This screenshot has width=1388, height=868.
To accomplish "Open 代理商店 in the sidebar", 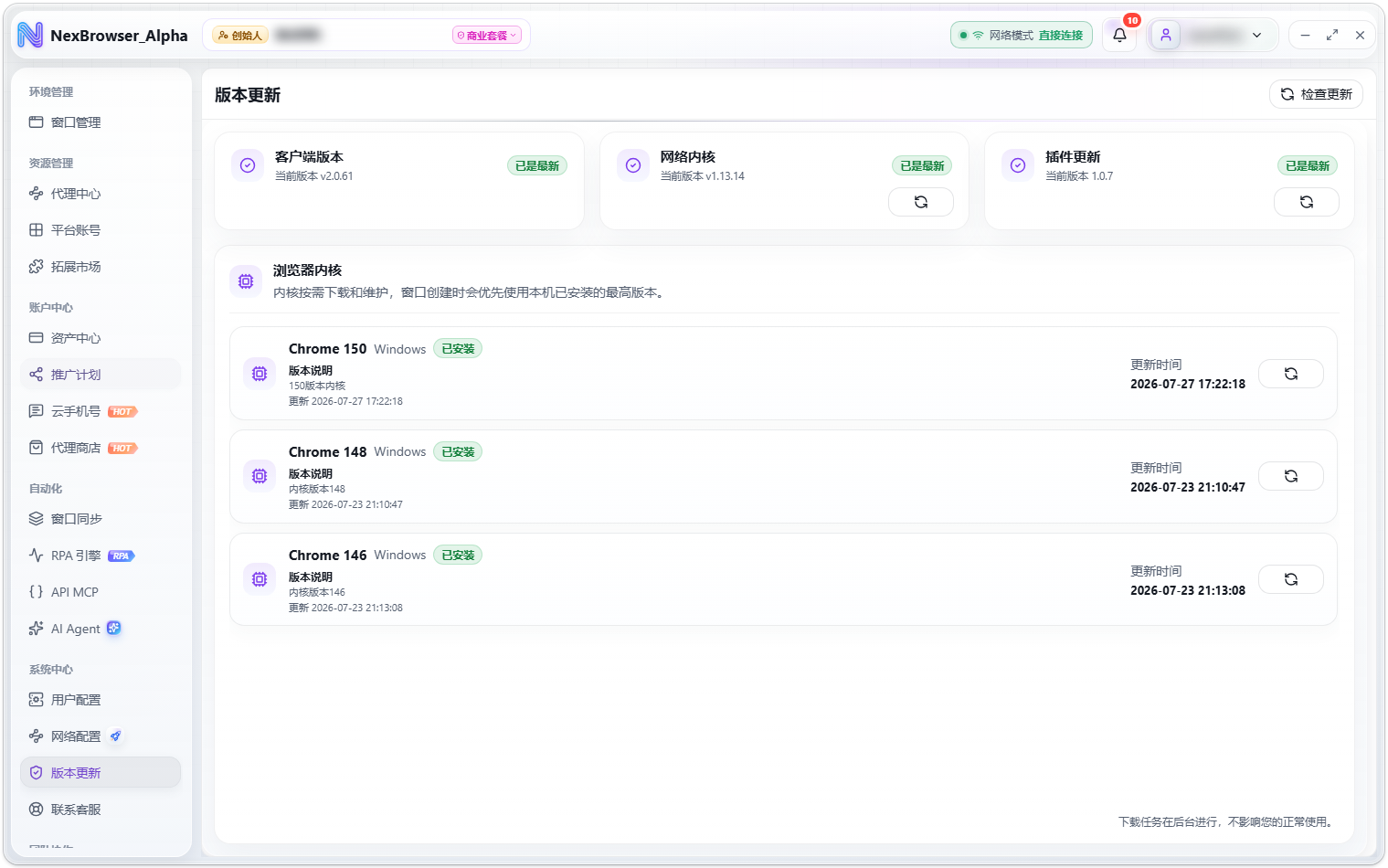I will click(101, 448).
